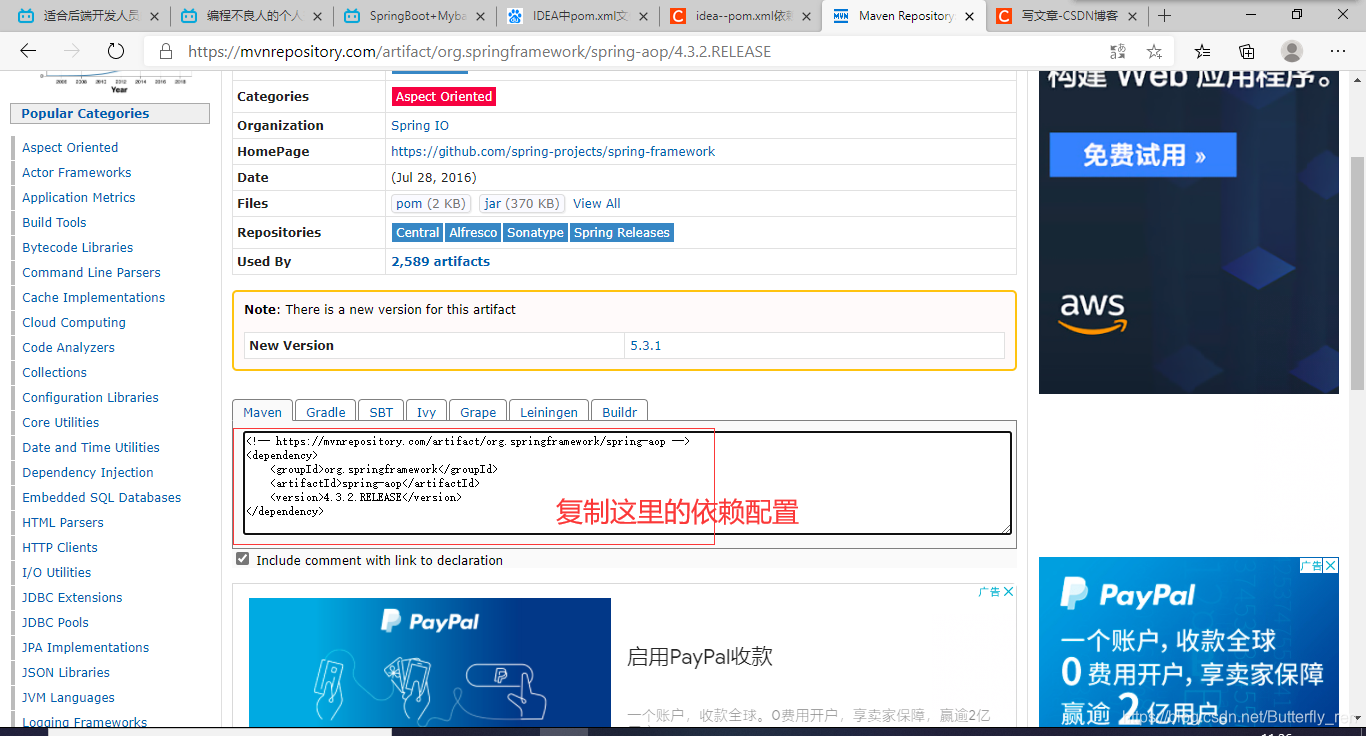The width and height of the screenshot is (1366, 736).
Task: Open the Alfresco repository tag
Action: (473, 232)
